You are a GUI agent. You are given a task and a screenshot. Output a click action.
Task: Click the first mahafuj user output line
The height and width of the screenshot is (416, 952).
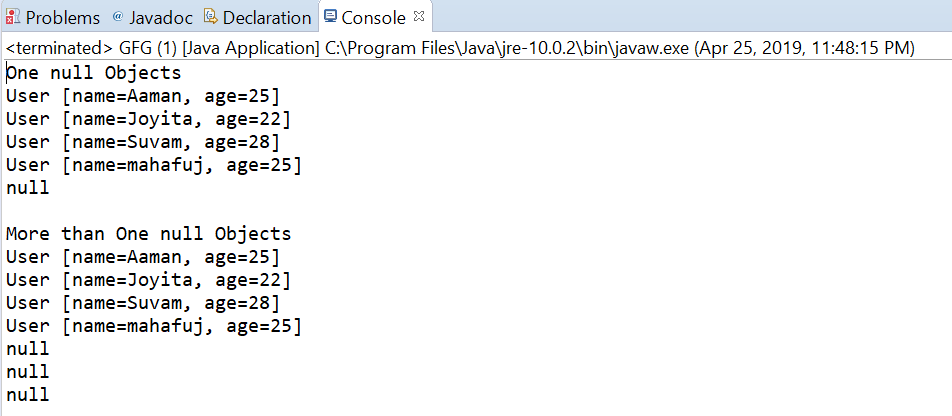pyautogui.click(x=154, y=165)
